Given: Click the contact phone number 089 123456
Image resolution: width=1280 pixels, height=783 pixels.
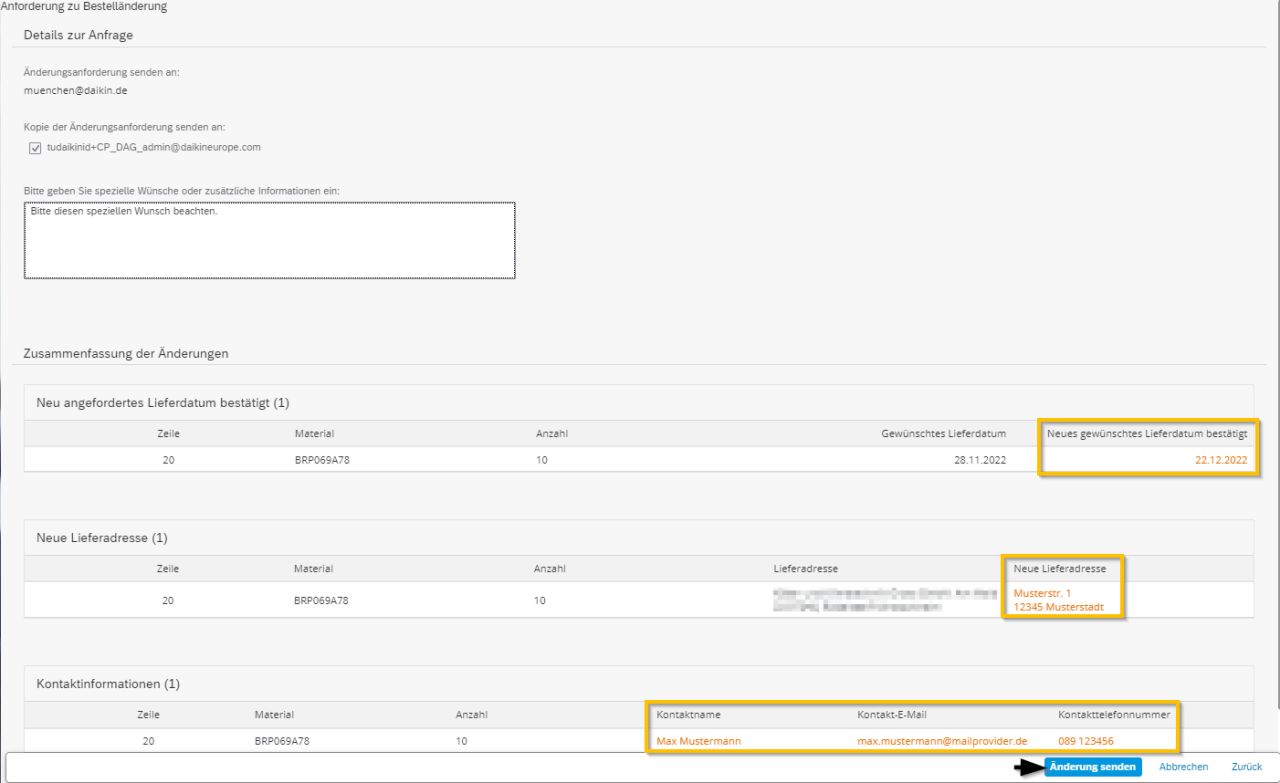Looking at the screenshot, I should pyautogui.click(x=1086, y=741).
